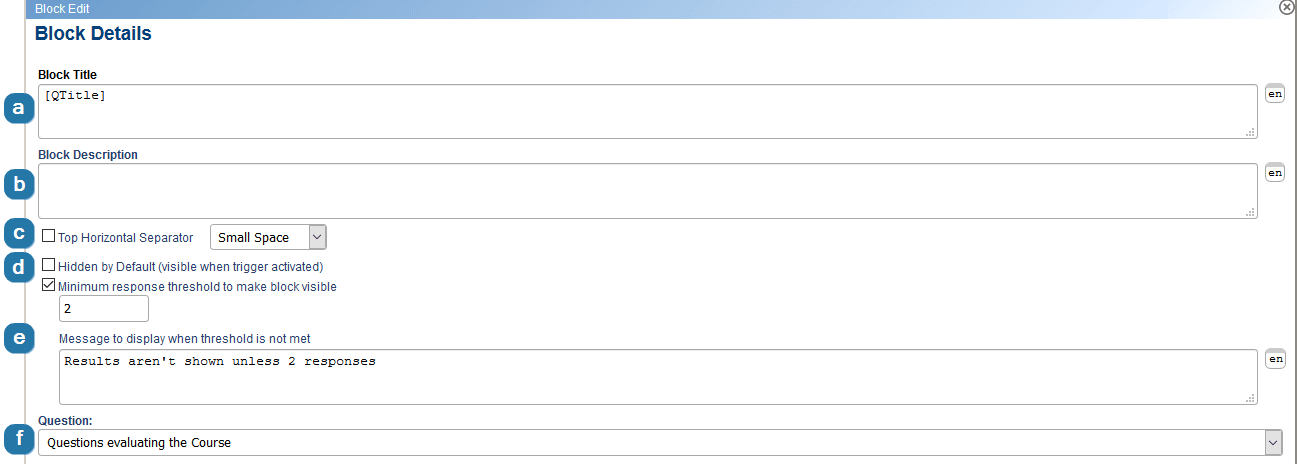The width and height of the screenshot is (1297, 464).
Task: Click the blue 'c' annotation badge
Action: (x=17, y=235)
